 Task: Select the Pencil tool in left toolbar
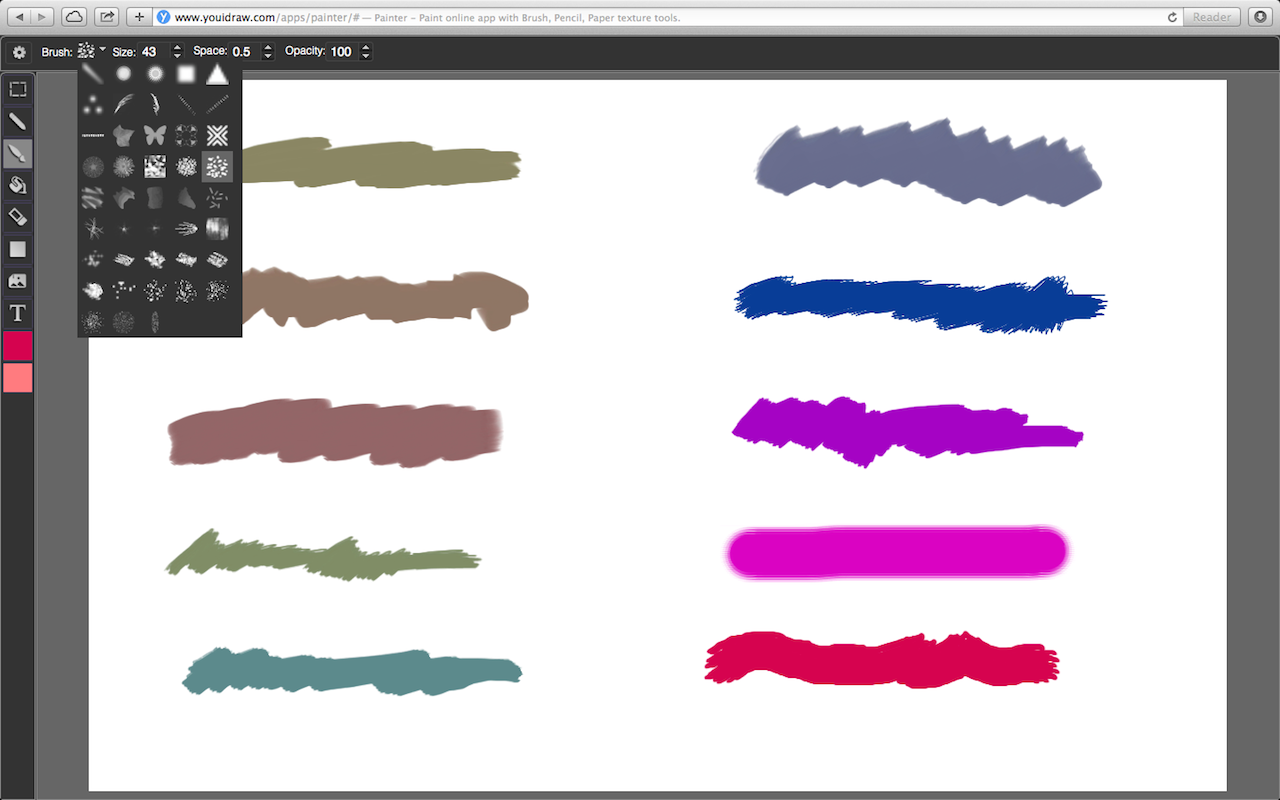click(18, 121)
